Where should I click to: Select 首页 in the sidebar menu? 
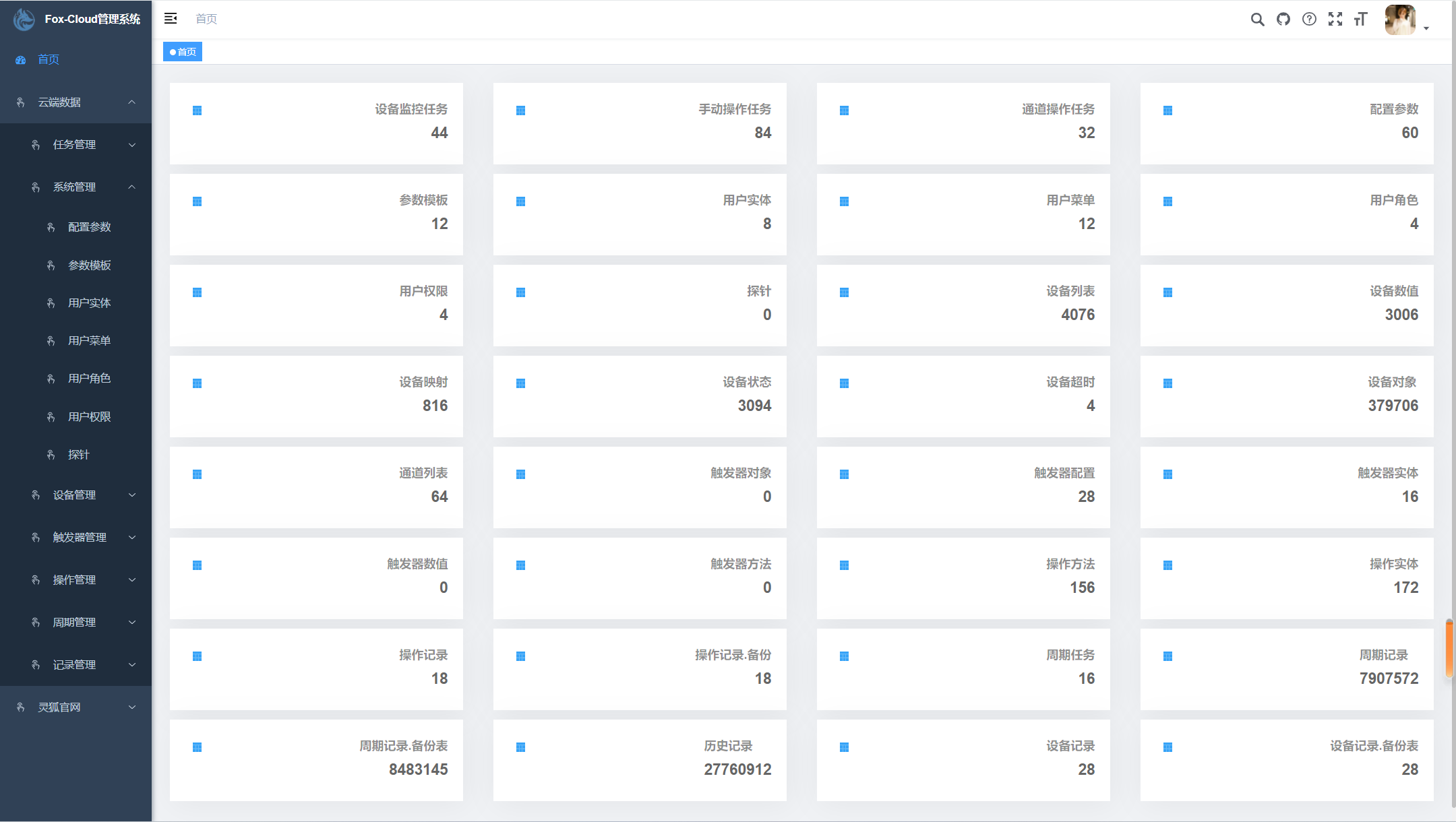pos(75,60)
